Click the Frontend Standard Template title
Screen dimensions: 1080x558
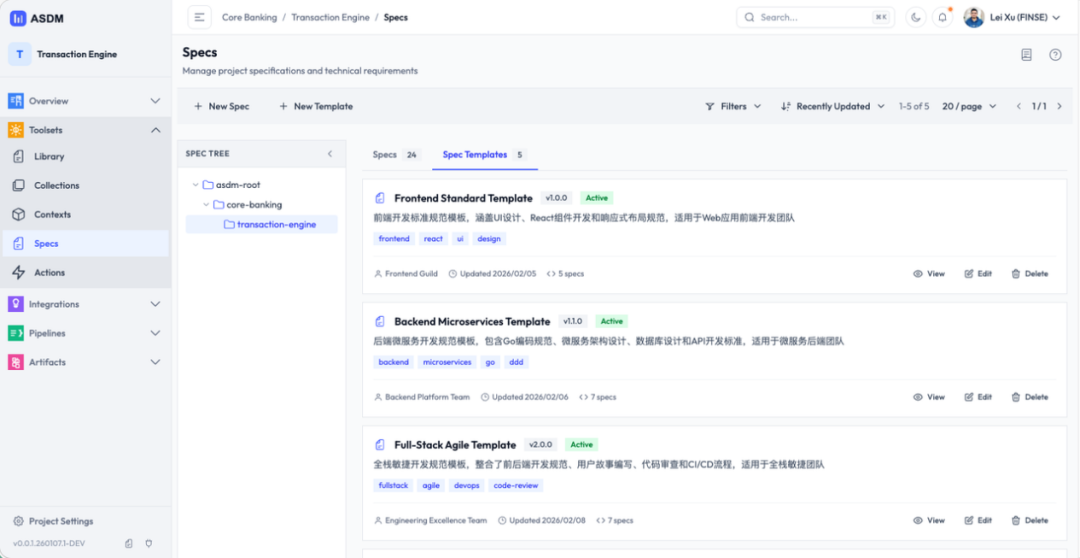tap(464, 198)
